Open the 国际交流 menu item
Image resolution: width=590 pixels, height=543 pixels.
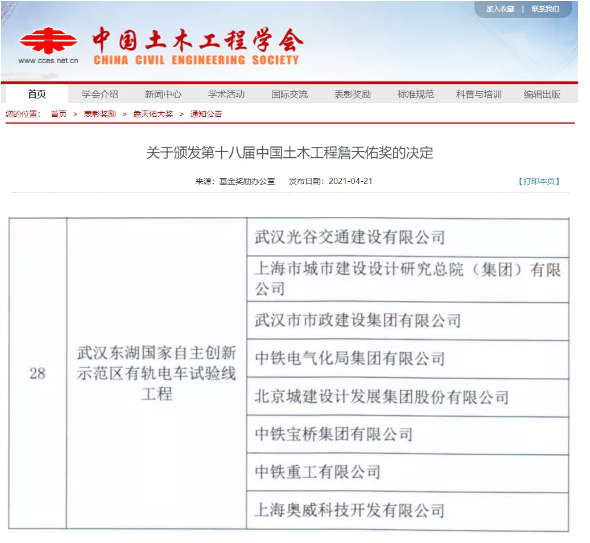click(x=289, y=94)
